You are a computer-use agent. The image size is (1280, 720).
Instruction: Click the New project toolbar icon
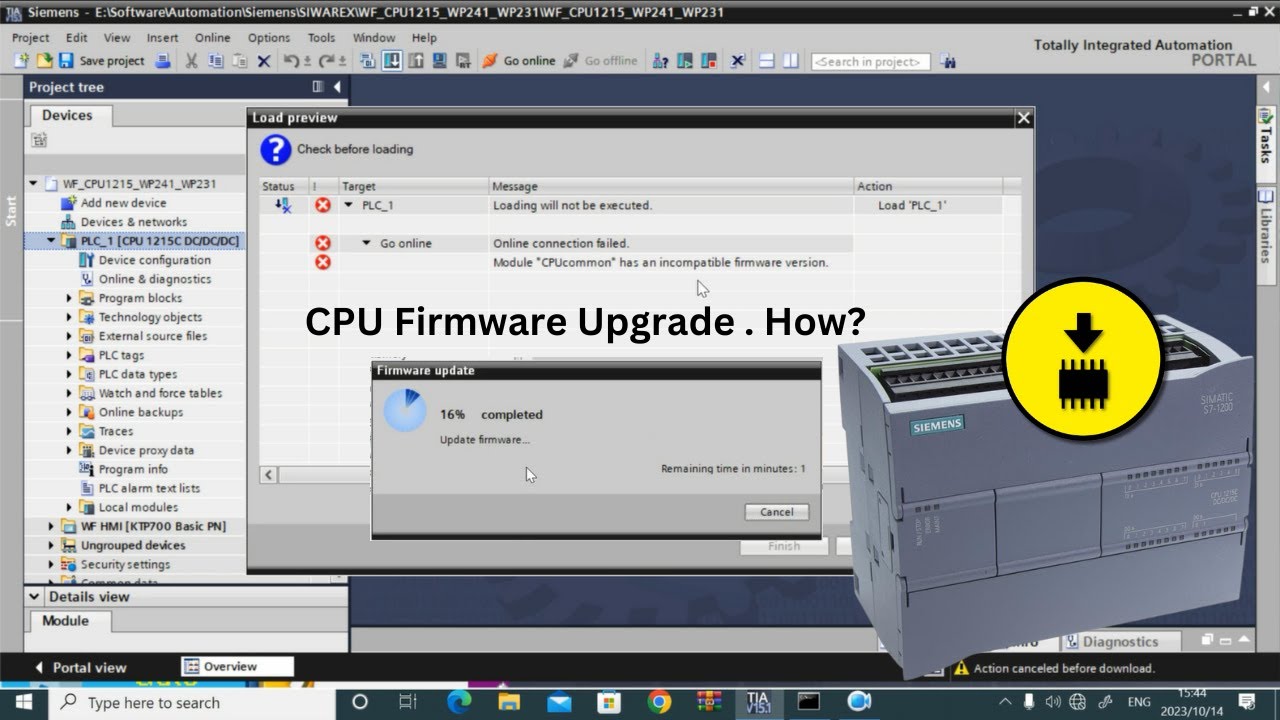21,61
